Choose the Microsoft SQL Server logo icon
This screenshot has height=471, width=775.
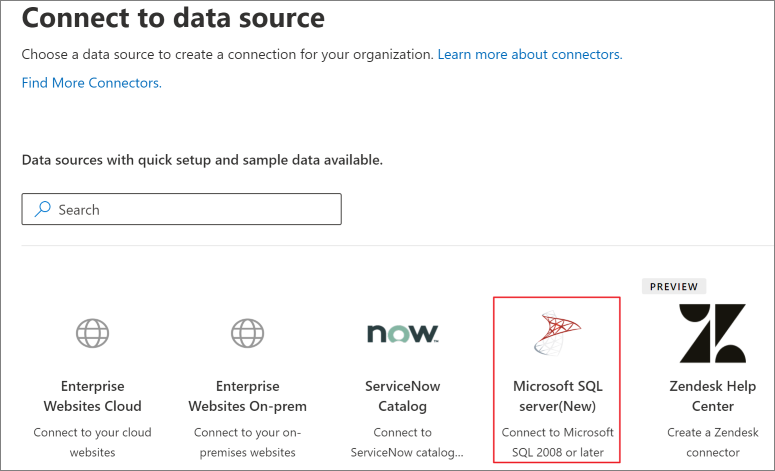click(x=558, y=333)
